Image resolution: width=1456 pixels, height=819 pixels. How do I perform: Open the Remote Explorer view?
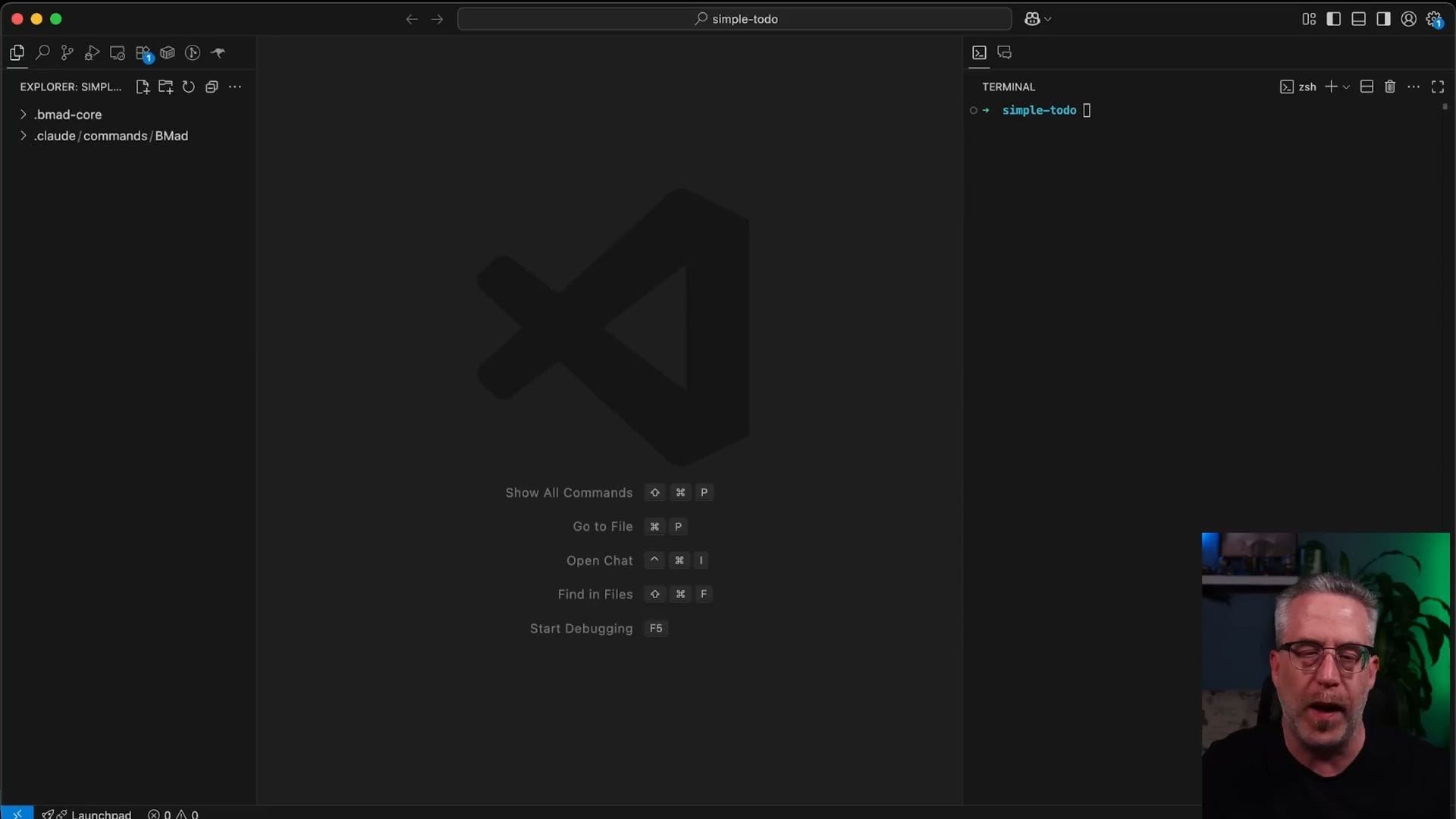118,52
